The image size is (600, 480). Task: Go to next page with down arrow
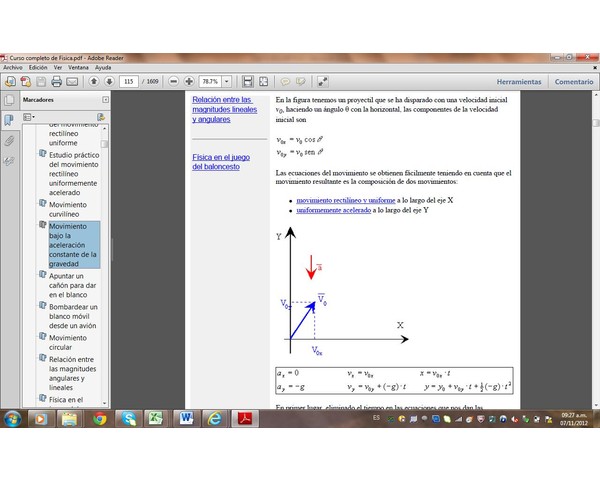[109, 82]
